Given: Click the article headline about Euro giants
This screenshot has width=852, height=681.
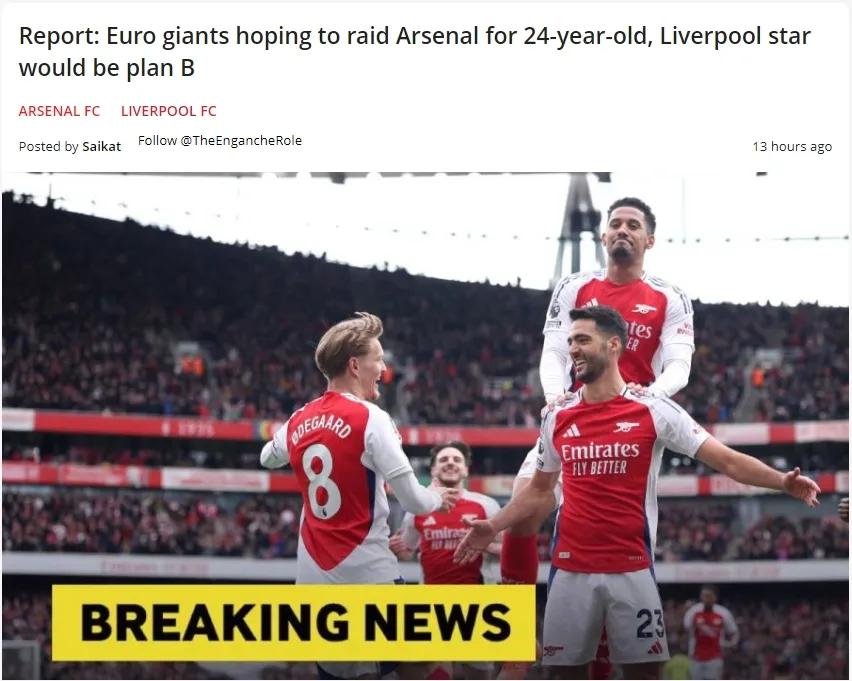Looking at the screenshot, I should coord(415,52).
